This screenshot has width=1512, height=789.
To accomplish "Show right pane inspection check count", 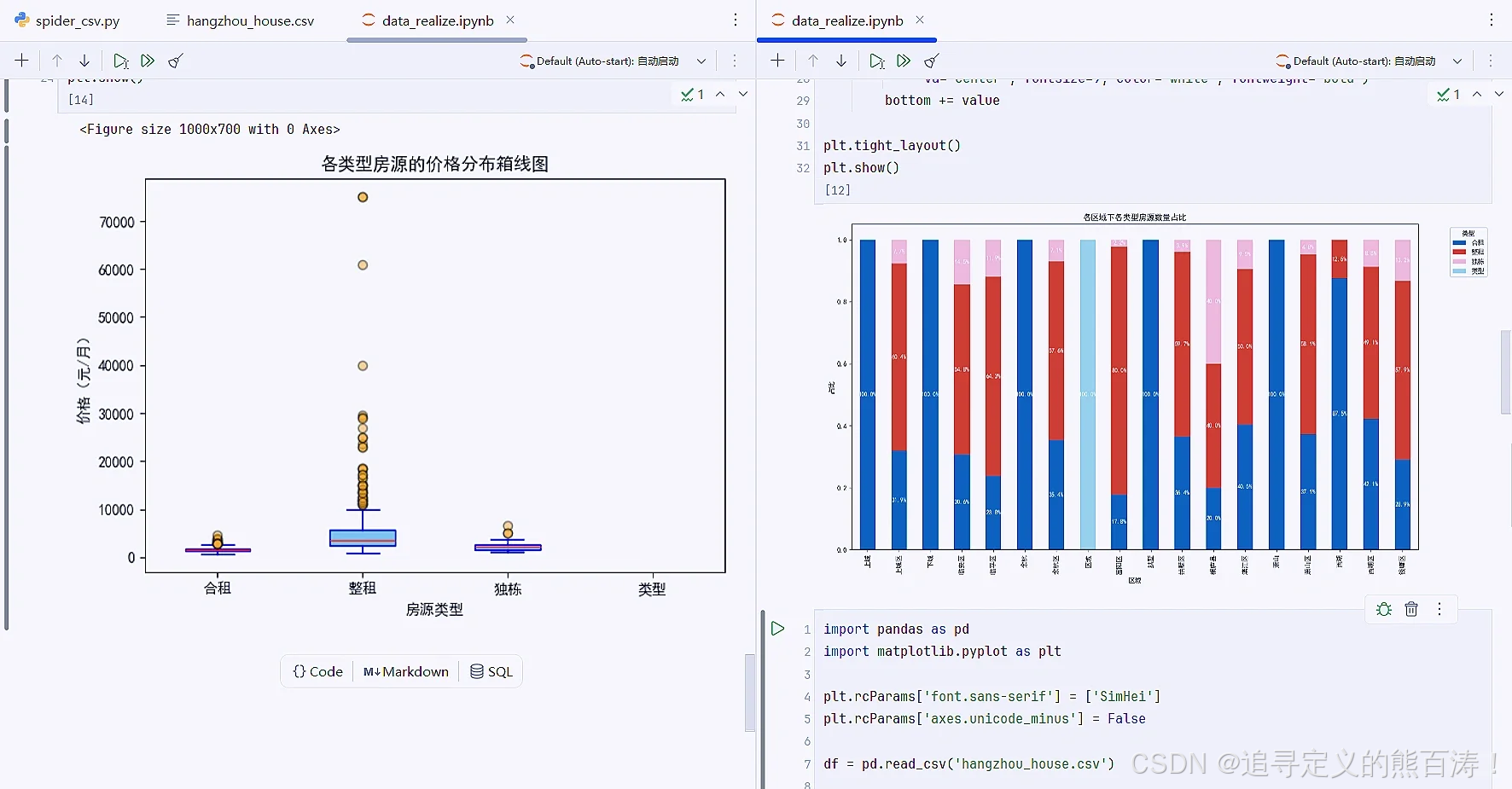I will coord(1449,94).
